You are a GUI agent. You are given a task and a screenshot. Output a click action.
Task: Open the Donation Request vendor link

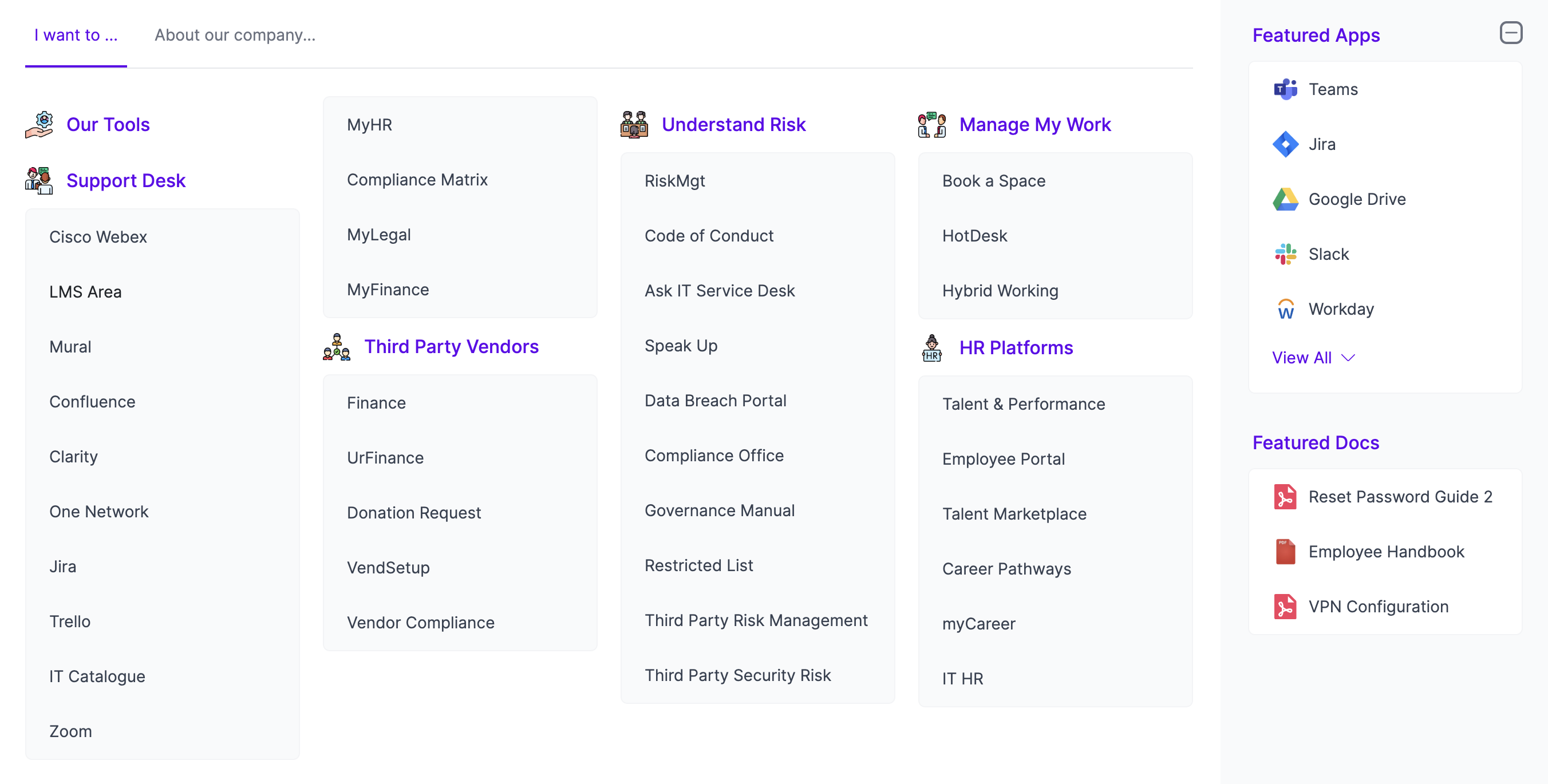click(414, 513)
